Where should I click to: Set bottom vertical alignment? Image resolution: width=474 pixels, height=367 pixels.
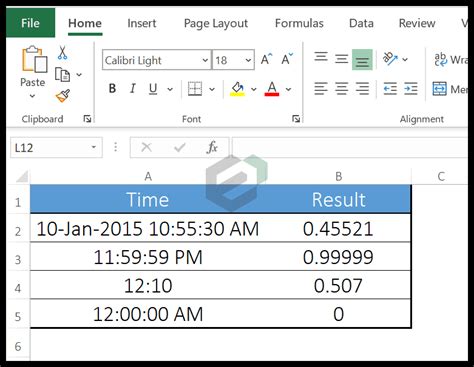click(x=362, y=60)
